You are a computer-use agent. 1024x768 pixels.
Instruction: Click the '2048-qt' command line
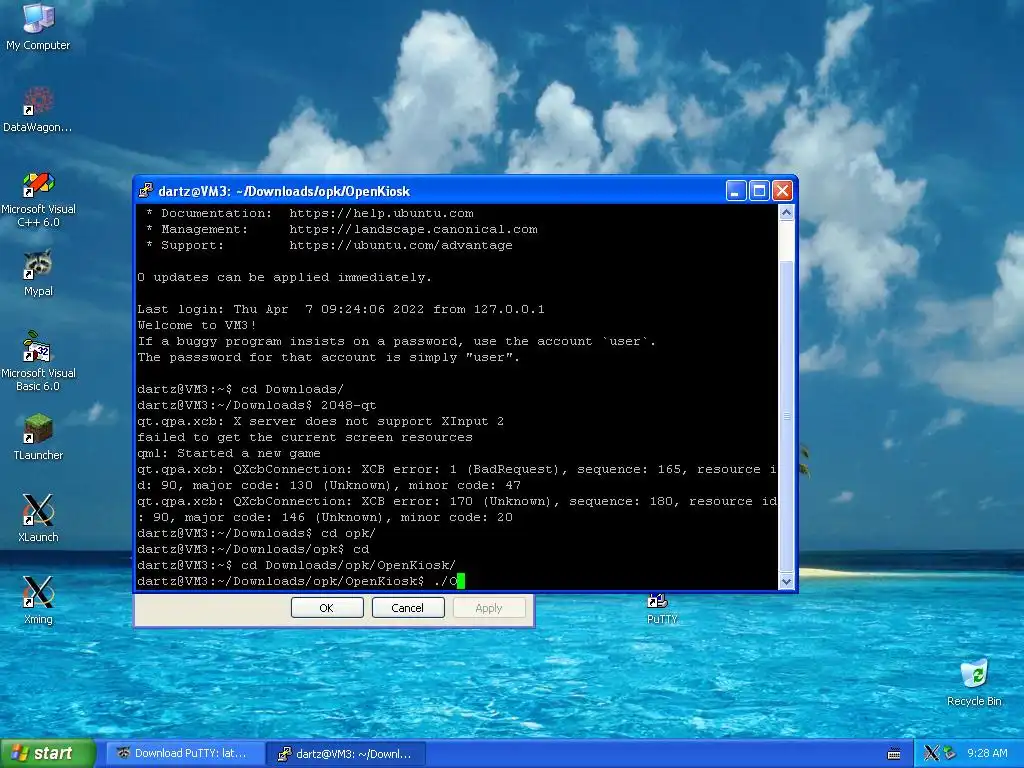point(257,405)
